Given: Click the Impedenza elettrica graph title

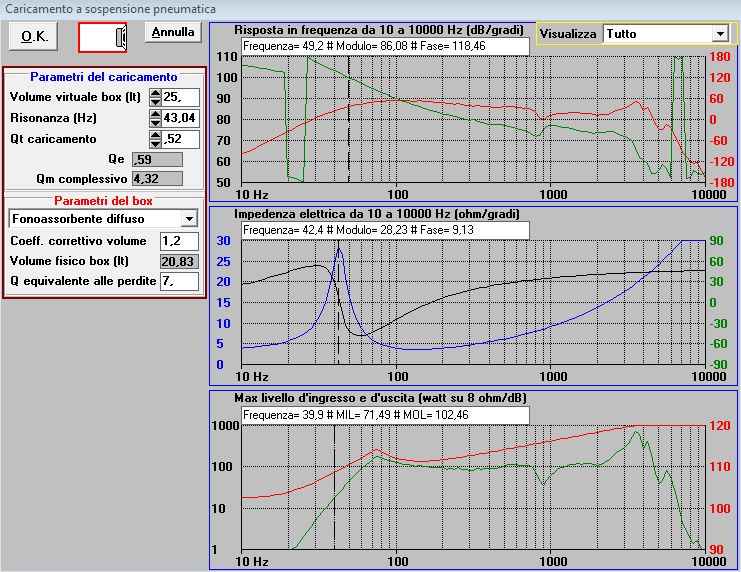Looking at the screenshot, I should coord(377,214).
